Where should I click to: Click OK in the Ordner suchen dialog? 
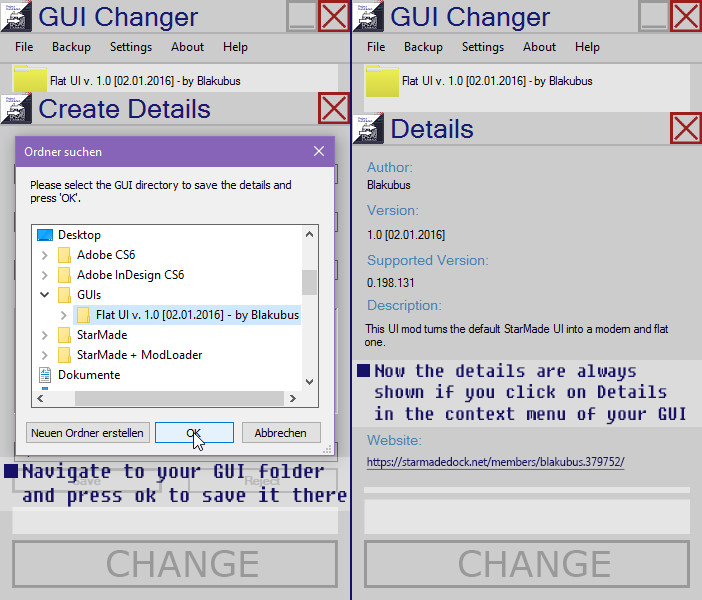[194, 433]
